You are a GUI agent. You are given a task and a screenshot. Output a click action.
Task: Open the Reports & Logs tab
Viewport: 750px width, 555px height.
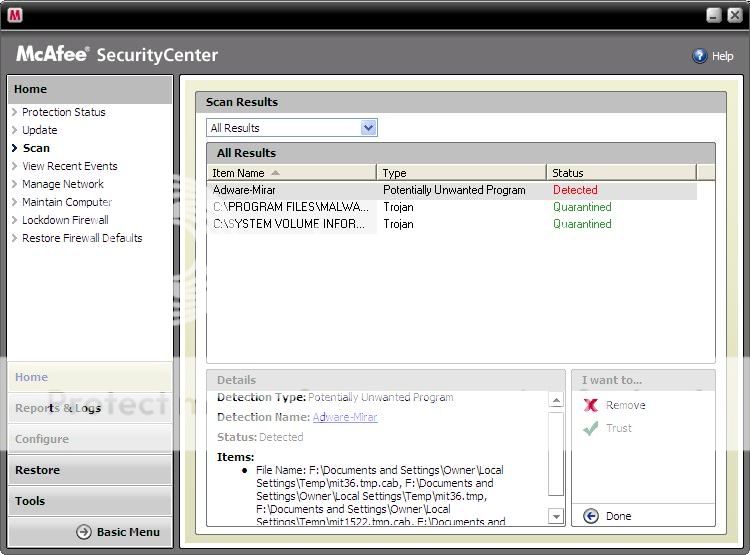(90, 408)
